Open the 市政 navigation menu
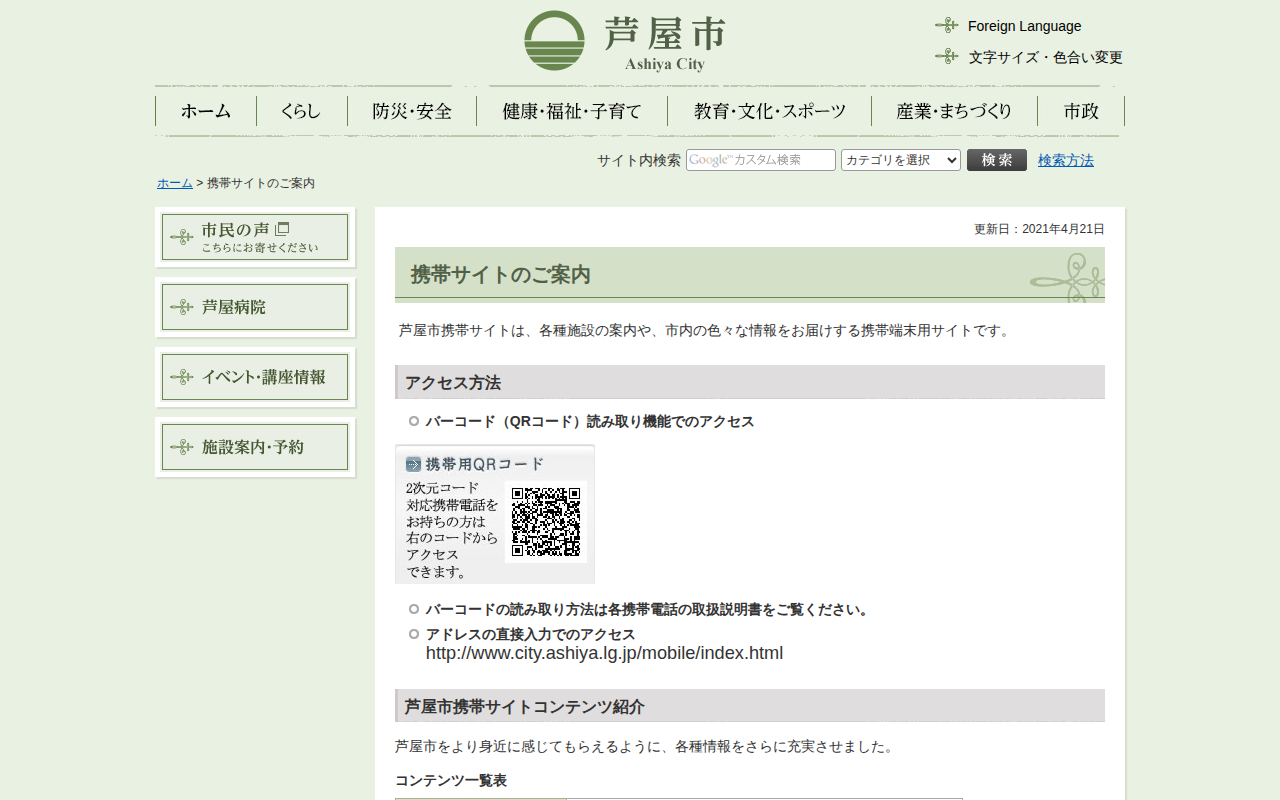 (1081, 111)
